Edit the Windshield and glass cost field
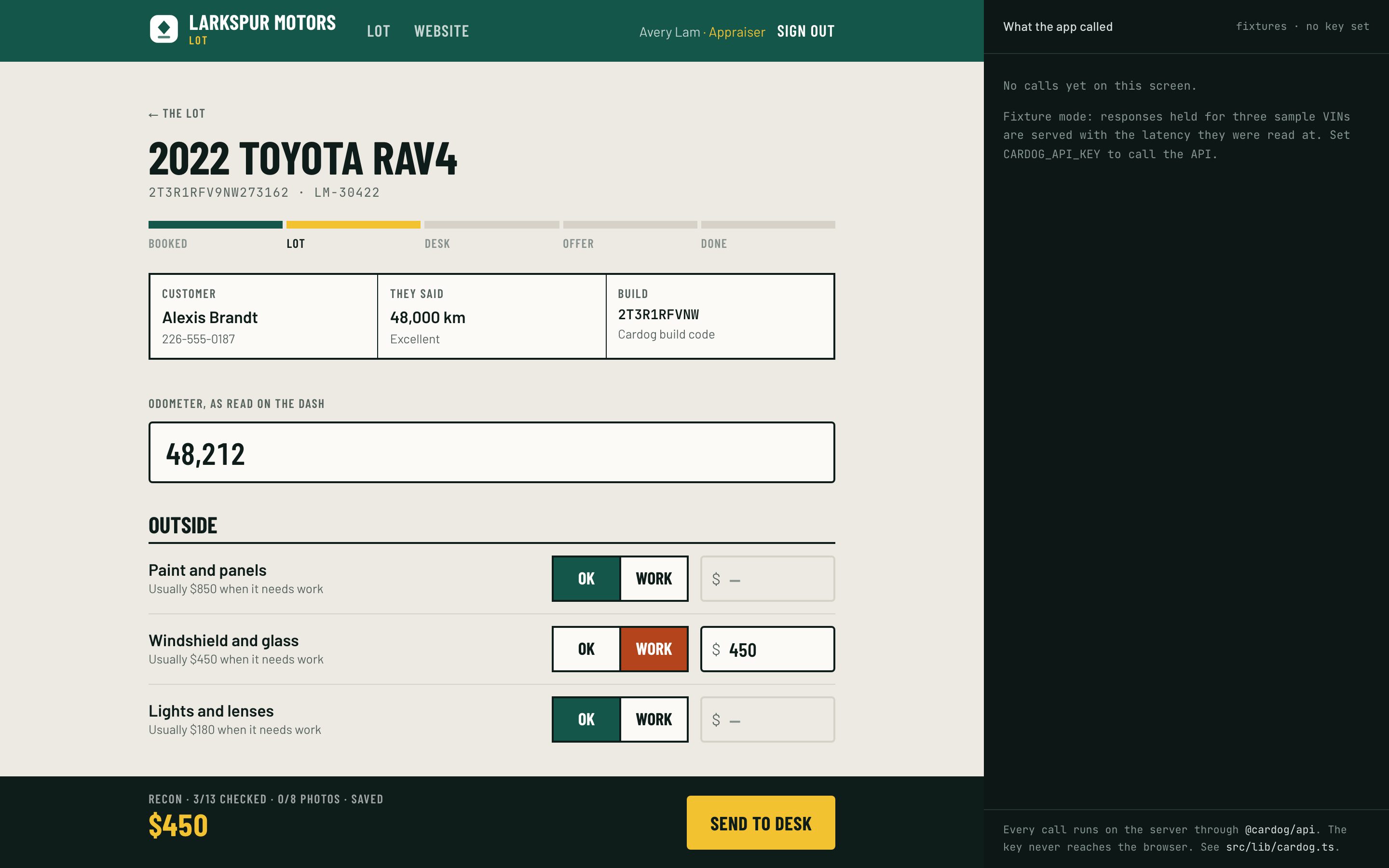Viewport: 1389px width, 868px height. (x=767, y=649)
